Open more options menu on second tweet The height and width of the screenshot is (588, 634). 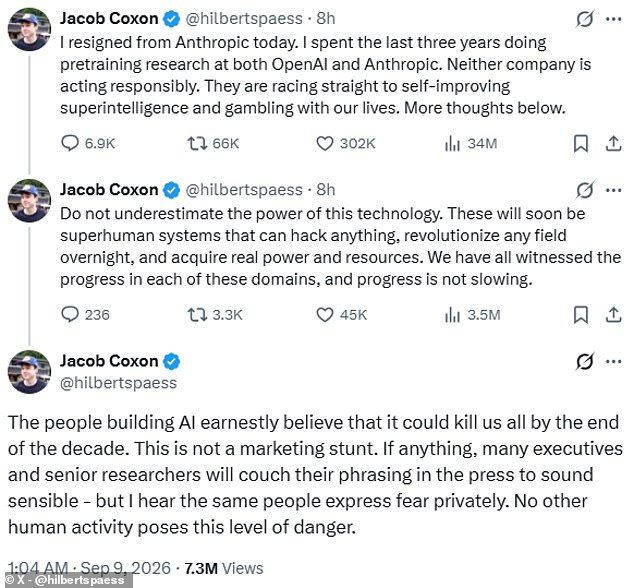click(x=614, y=190)
